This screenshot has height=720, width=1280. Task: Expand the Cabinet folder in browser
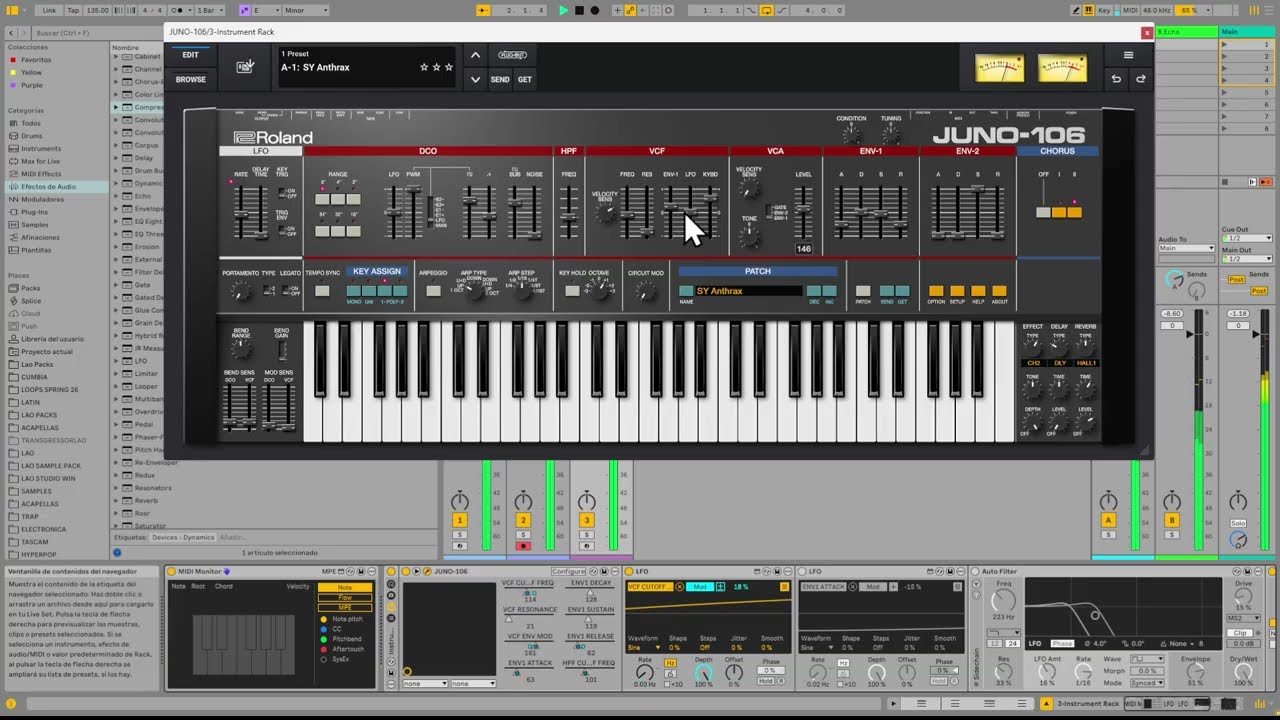coord(117,57)
